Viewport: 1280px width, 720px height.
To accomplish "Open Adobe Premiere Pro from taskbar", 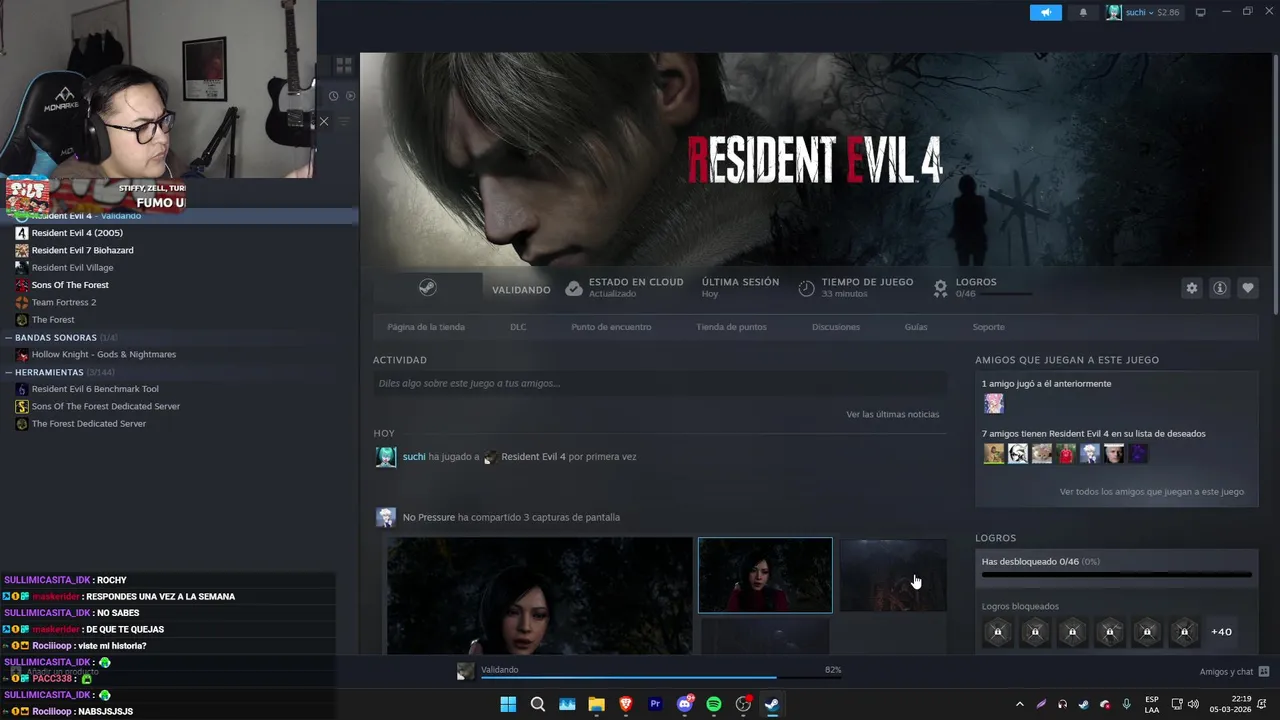I will 655,704.
